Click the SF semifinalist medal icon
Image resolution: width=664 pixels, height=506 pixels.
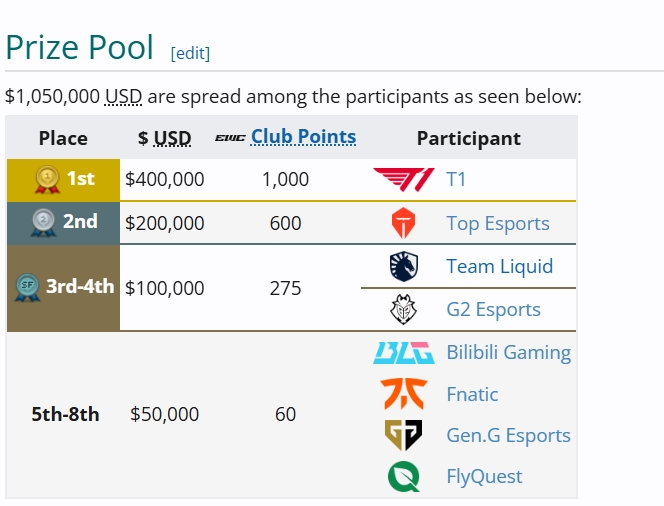(28, 287)
